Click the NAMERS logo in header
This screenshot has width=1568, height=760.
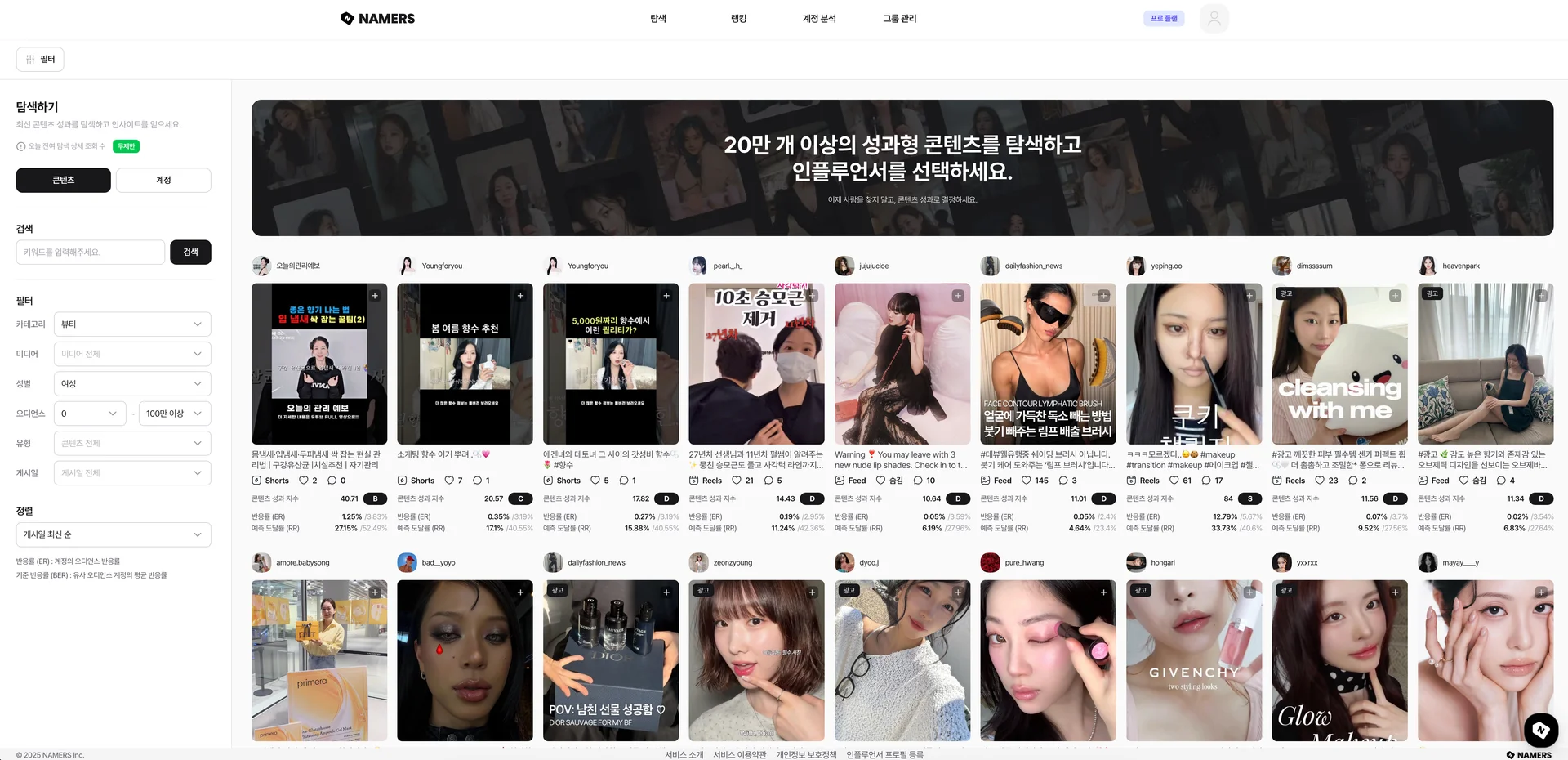click(x=377, y=18)
